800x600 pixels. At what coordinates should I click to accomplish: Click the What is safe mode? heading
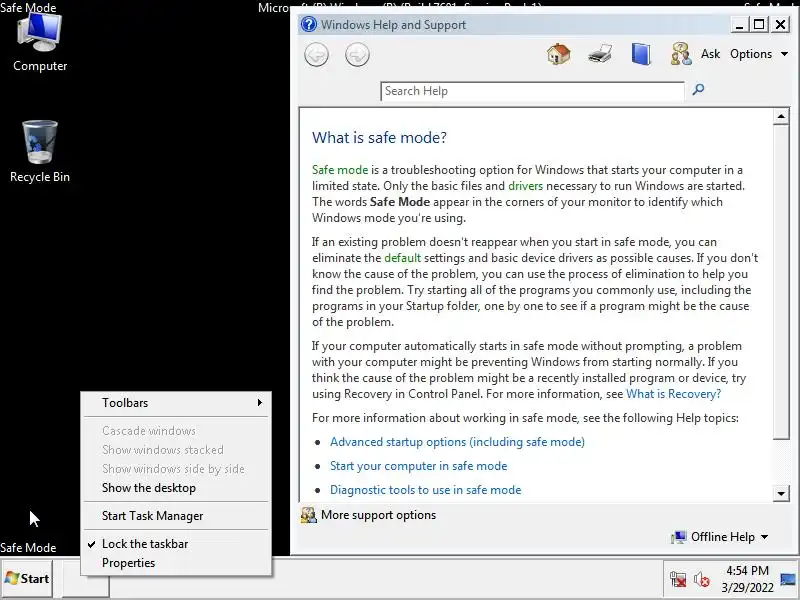click(379, 137)
